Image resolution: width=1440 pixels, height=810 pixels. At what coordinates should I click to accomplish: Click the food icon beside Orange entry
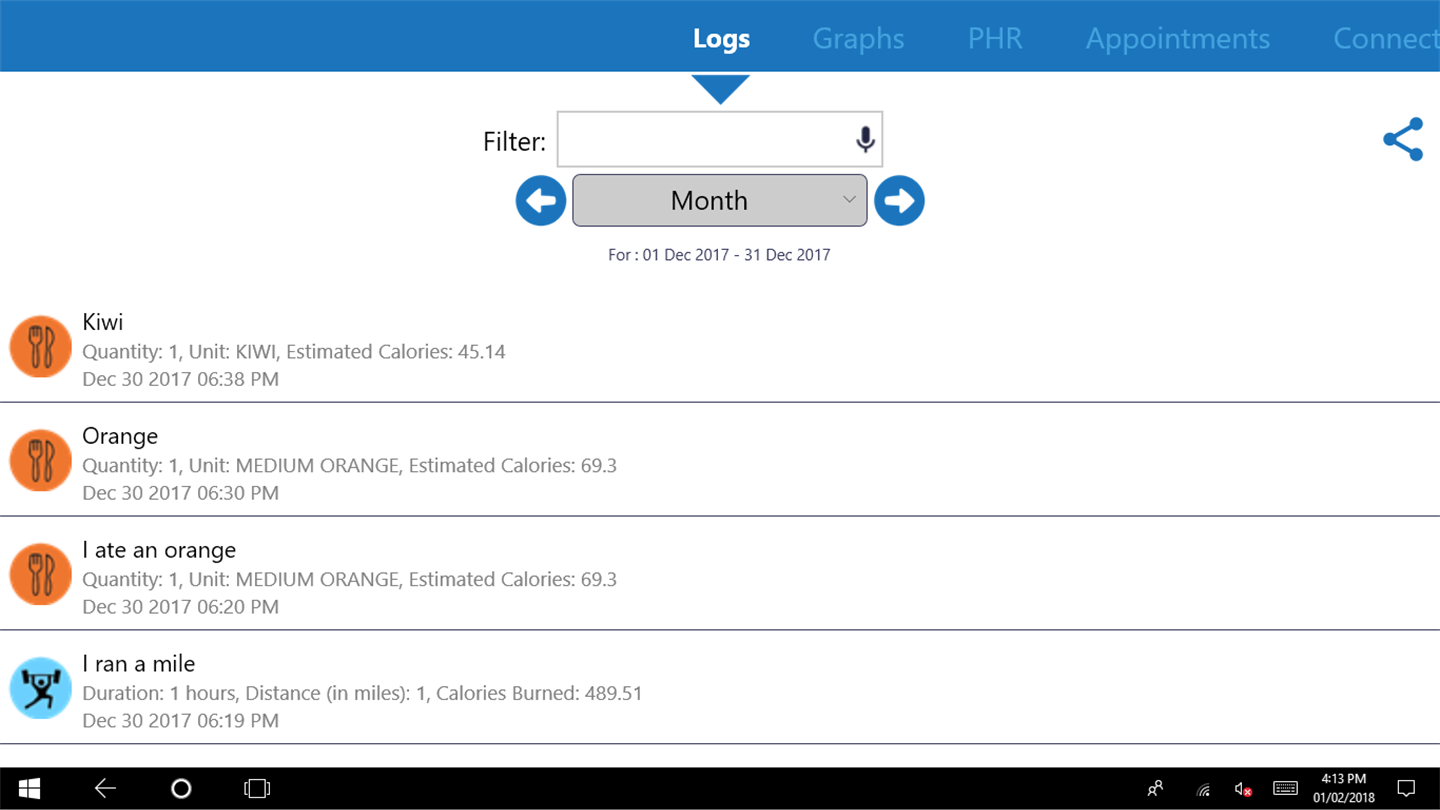point(41,461)
